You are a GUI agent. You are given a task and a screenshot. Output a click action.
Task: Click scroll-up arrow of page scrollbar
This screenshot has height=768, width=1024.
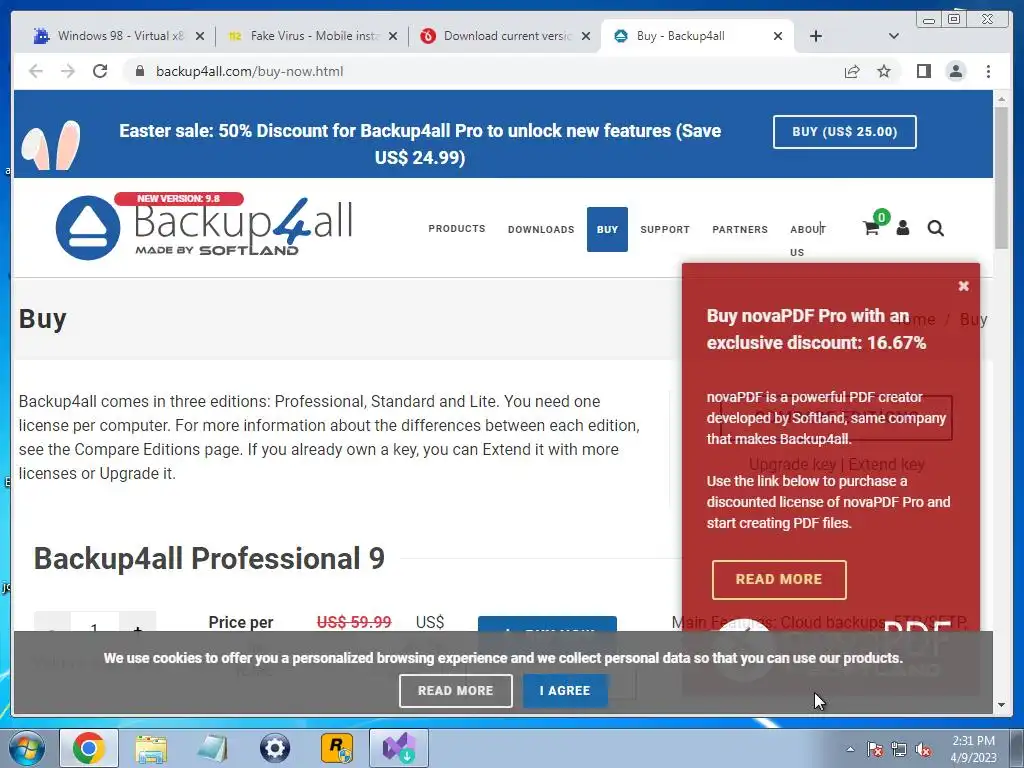pos(1001,99)
